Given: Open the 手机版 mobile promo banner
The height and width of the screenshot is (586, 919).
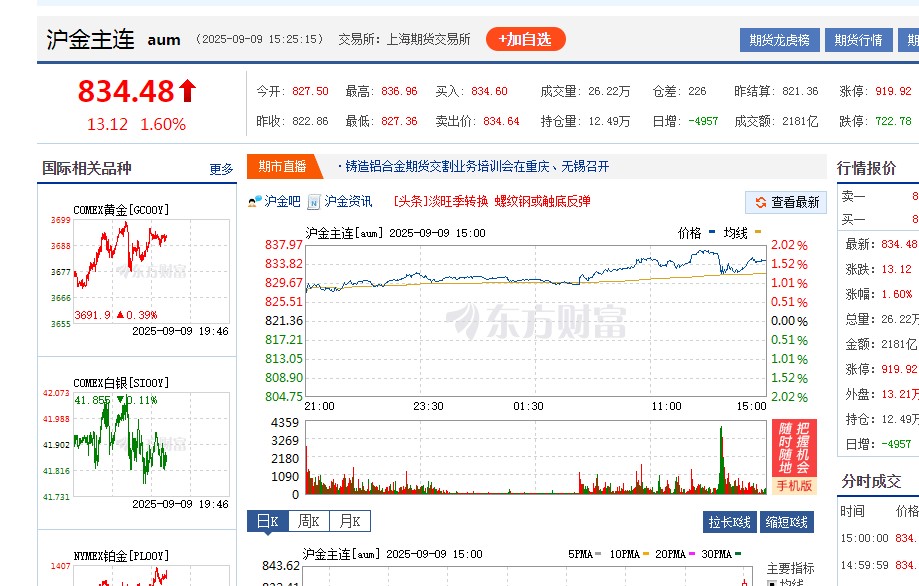Looking at the screenshot, I should tap(794, 457).
